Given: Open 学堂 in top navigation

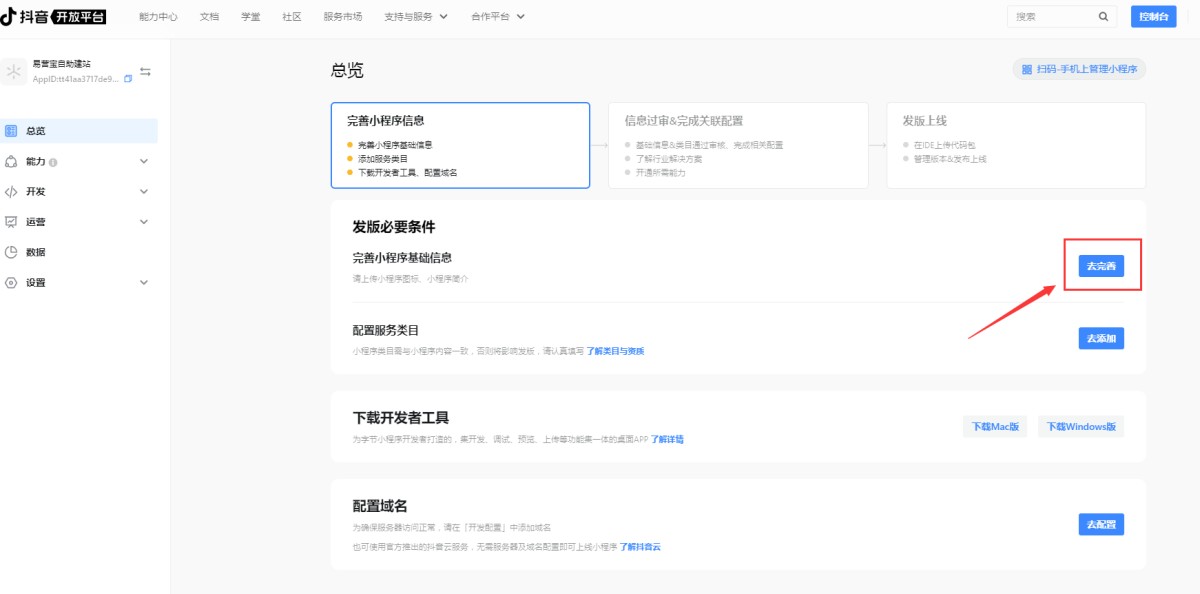Looking at the screenshot, I should tap(251, 16).
